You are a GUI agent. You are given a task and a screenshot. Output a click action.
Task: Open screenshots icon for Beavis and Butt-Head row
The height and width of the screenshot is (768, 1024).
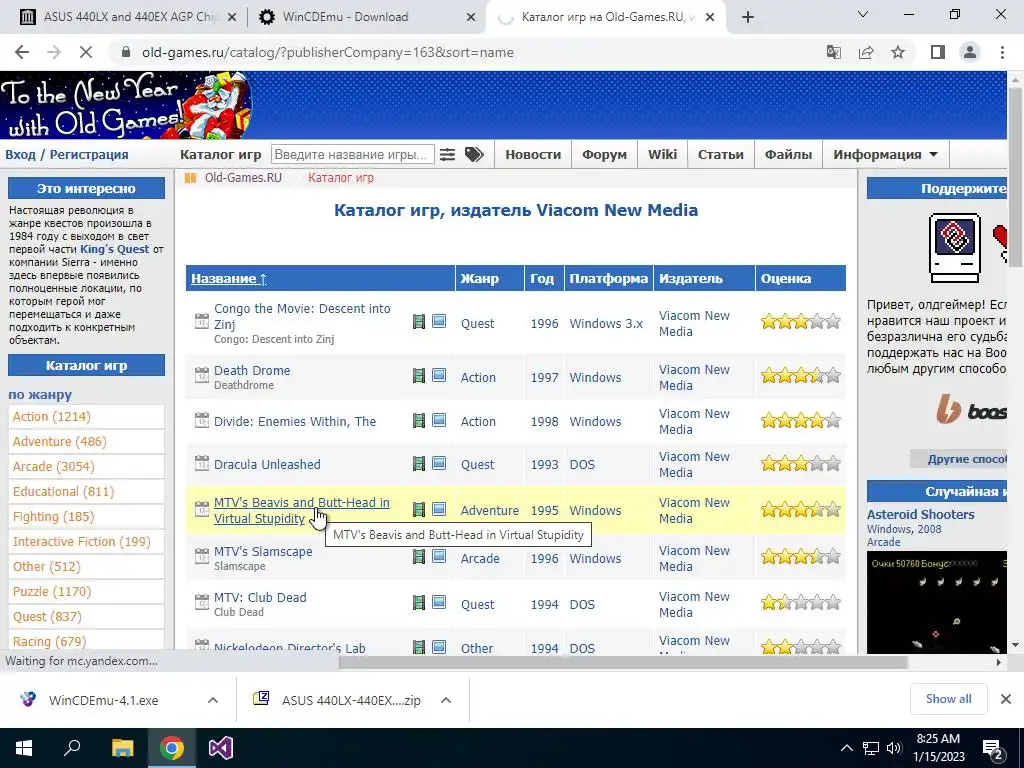[439, 509]
